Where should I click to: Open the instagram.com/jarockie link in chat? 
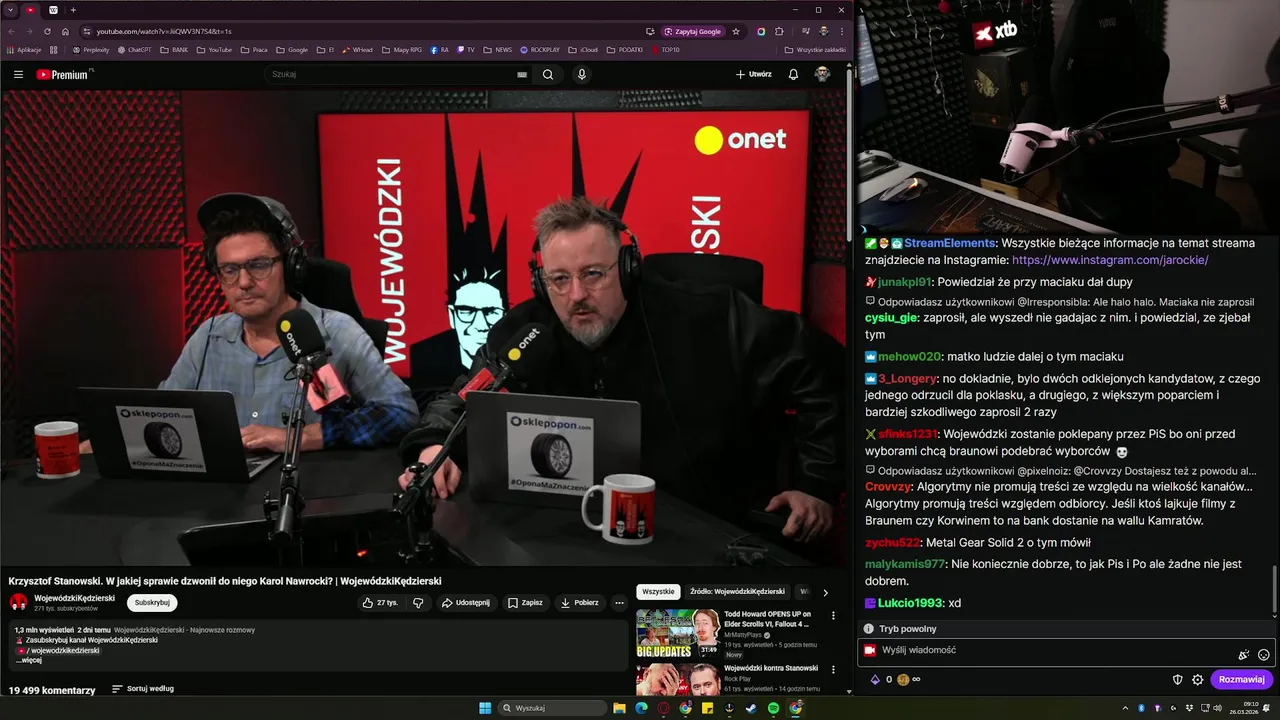[x=1110, y=260]
